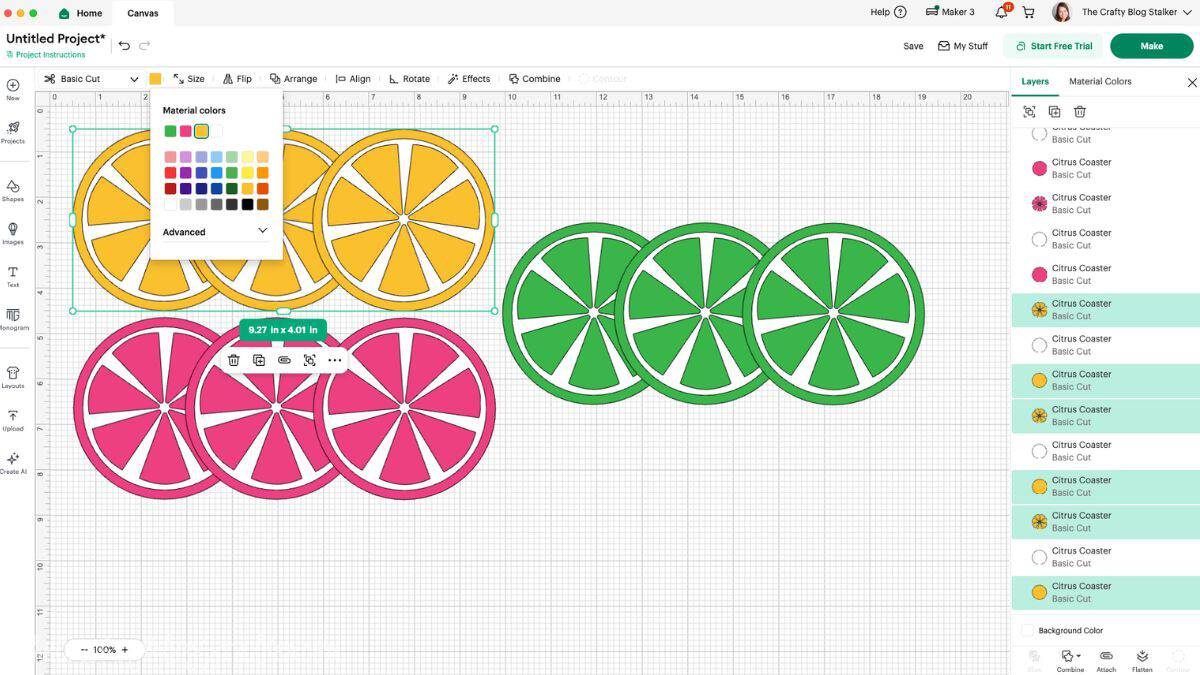
Task: Choose the black swatch in palette
Action: (247, 204)
